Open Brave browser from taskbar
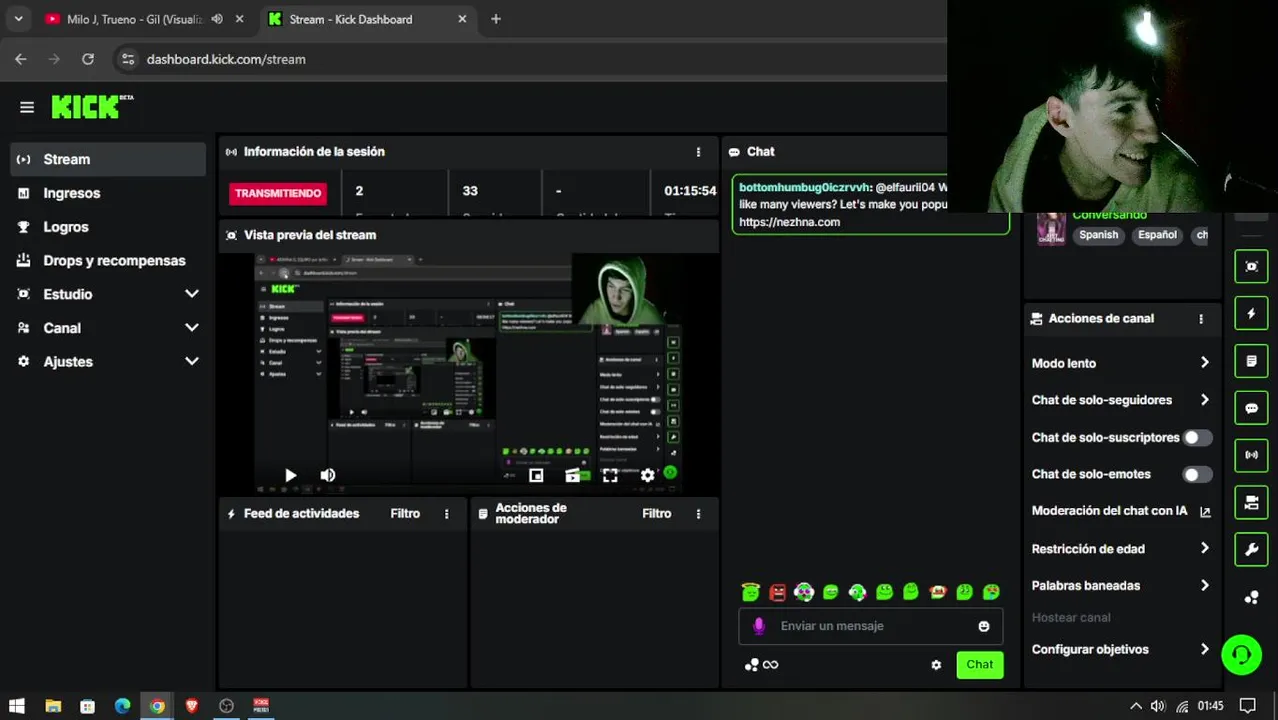 (x=192, y=706)
